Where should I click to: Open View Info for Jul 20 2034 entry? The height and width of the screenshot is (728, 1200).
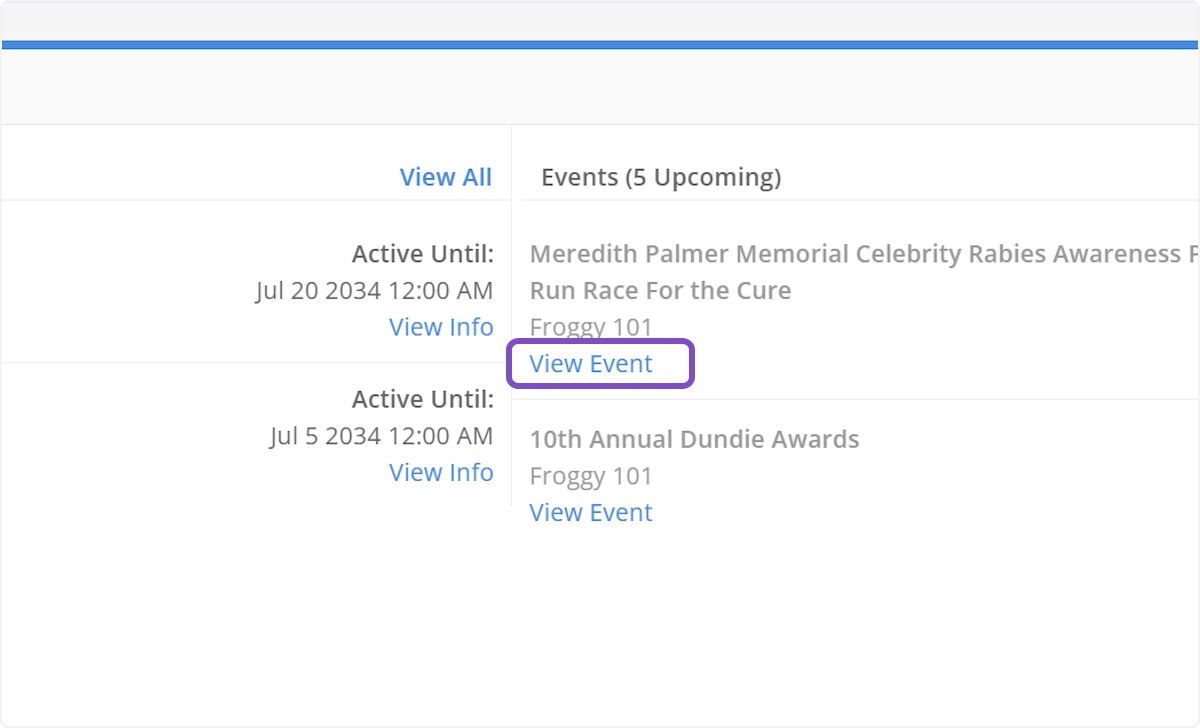[x=441, y=327]
